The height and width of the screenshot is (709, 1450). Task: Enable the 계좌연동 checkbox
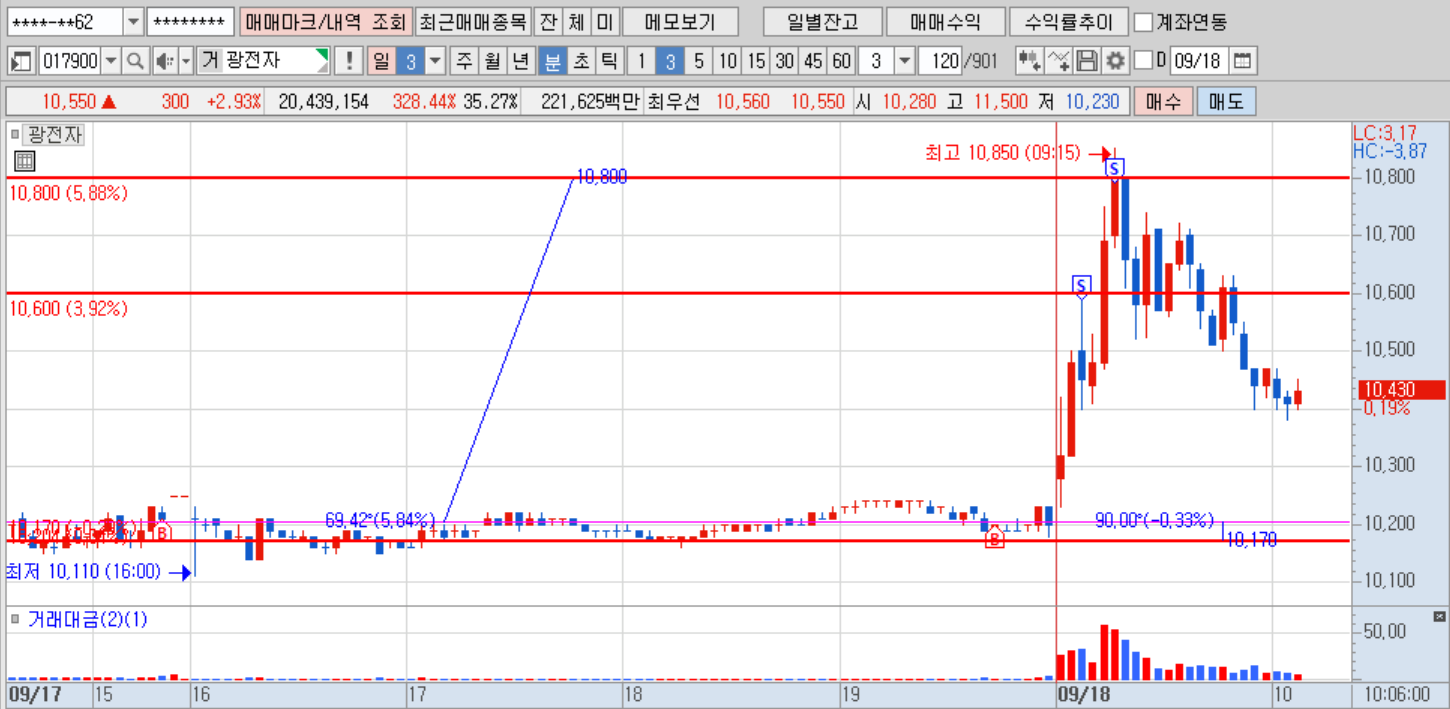(x=1143, y=21)
